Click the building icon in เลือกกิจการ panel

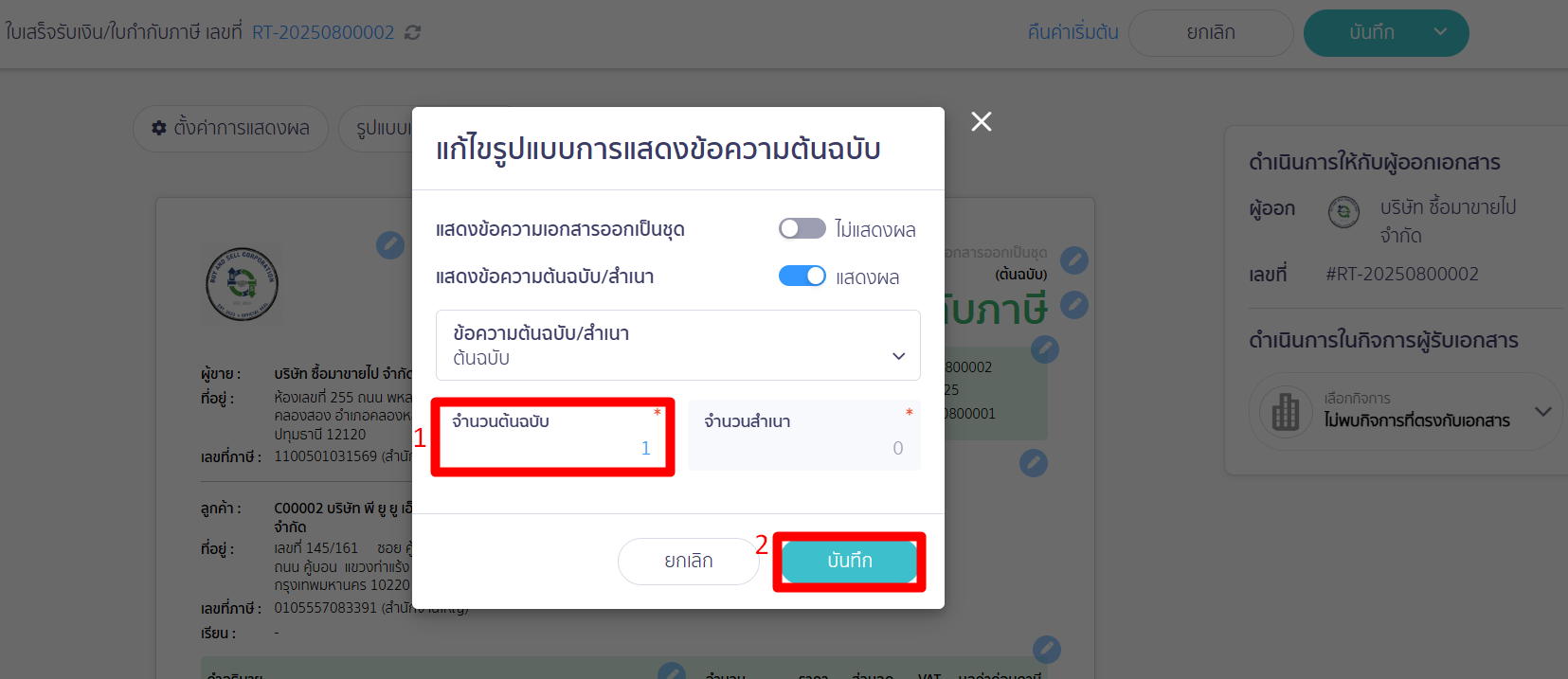click(1285, 411)
